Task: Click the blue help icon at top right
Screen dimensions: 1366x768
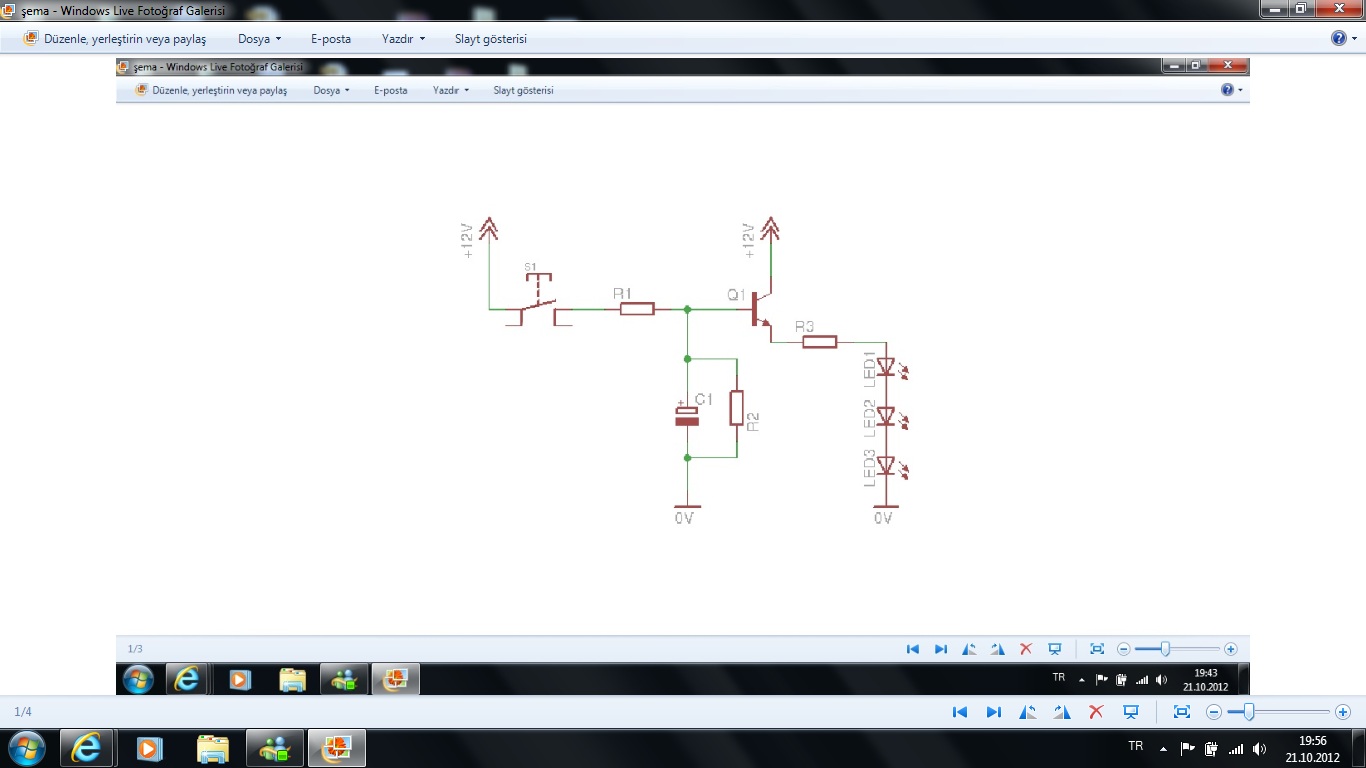Action: (x=1339, y=38)
